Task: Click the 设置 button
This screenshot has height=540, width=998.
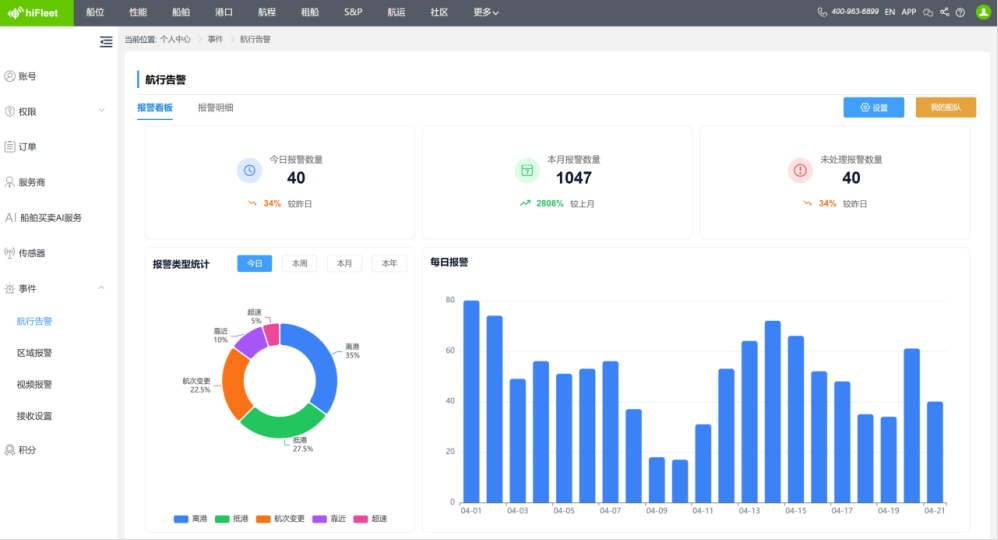Action: [x=873, y=108]
